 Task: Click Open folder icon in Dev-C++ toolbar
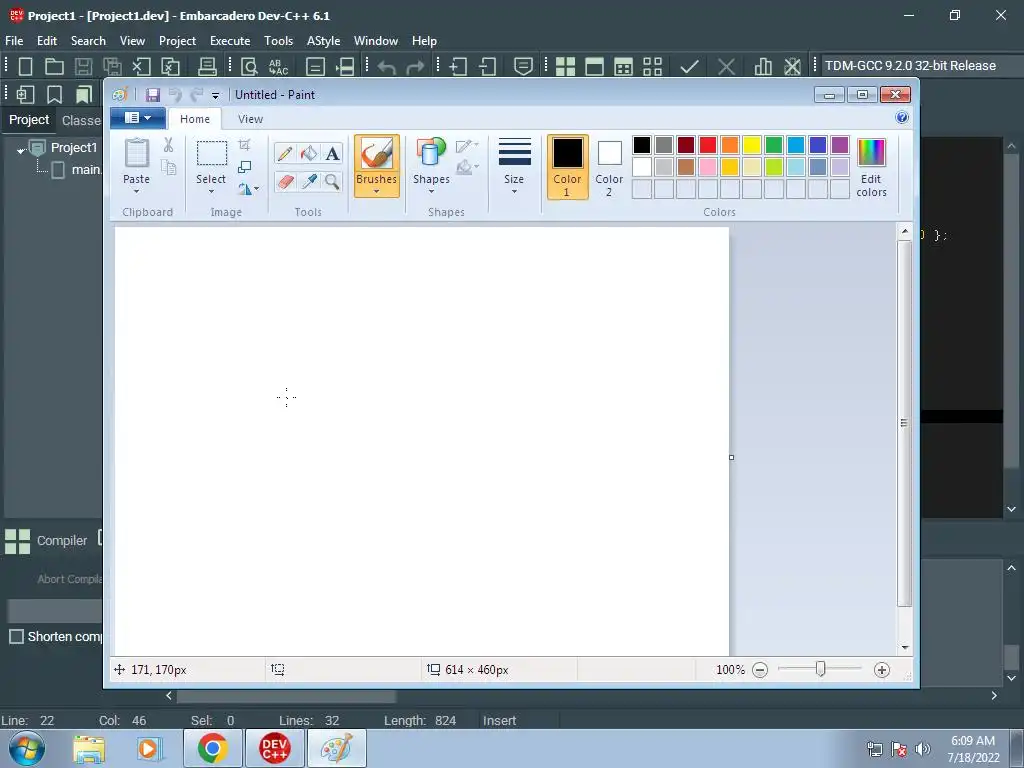54,67
